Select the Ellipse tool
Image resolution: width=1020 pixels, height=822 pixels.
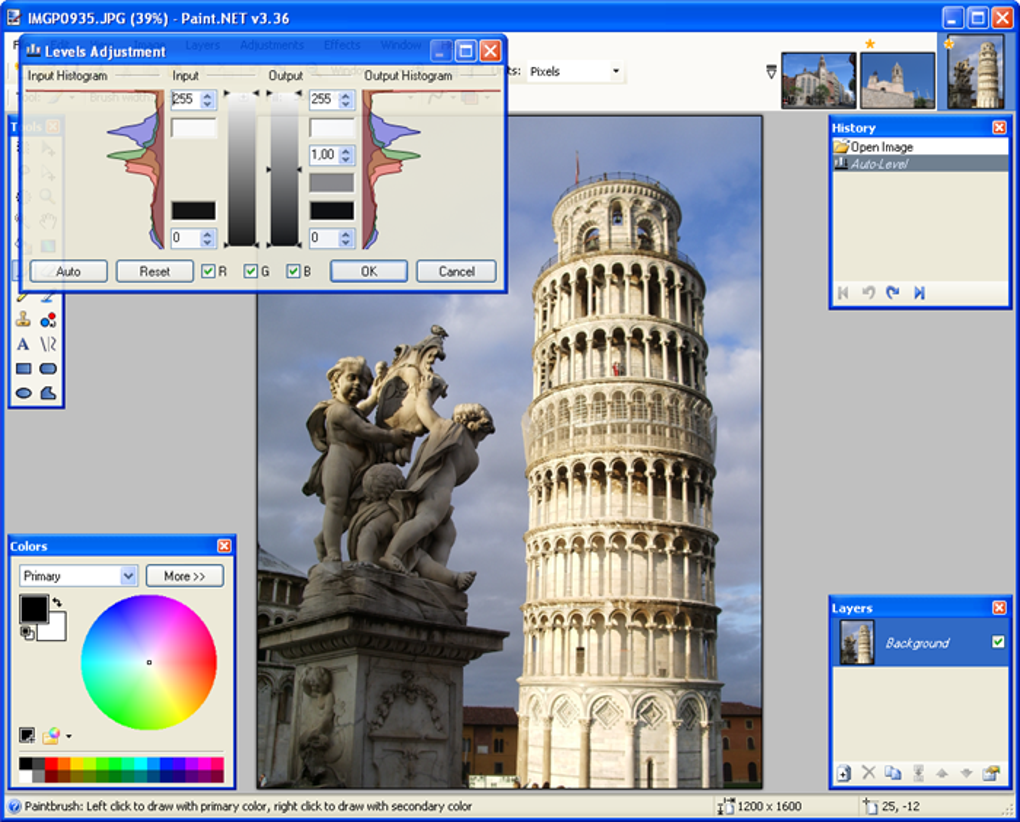pyautogui.click(x=23, y=393)
